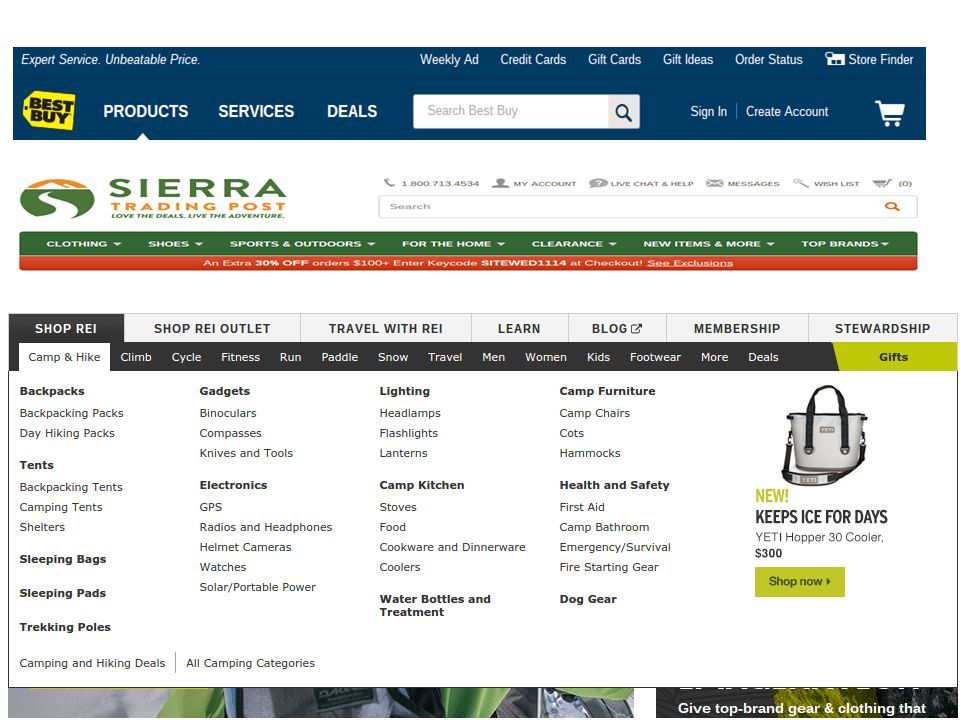960x720 pixels.
Task: Select the Shop REI tab
Action: coord(66,329)
